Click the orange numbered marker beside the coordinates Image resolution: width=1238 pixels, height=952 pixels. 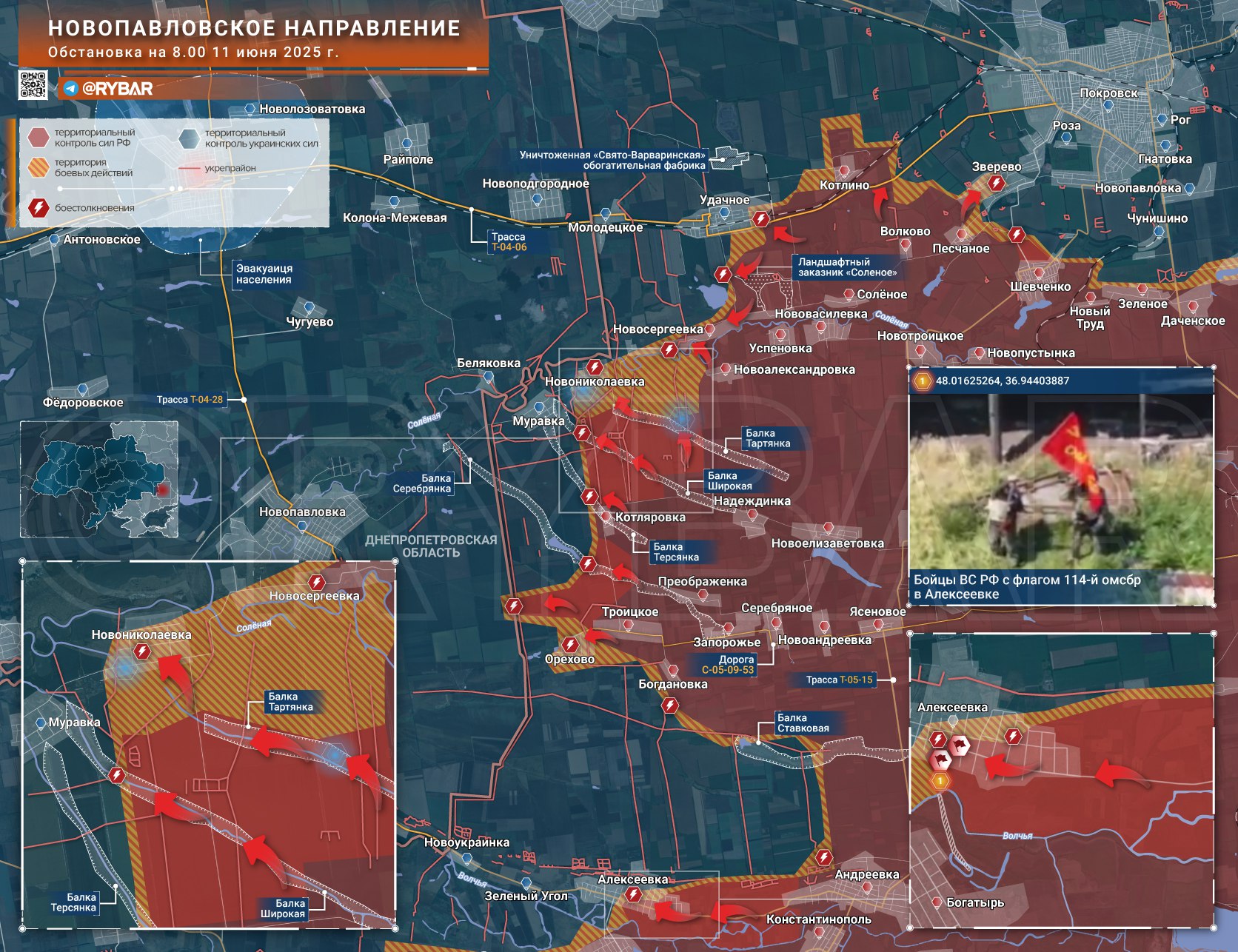[923, 381]
